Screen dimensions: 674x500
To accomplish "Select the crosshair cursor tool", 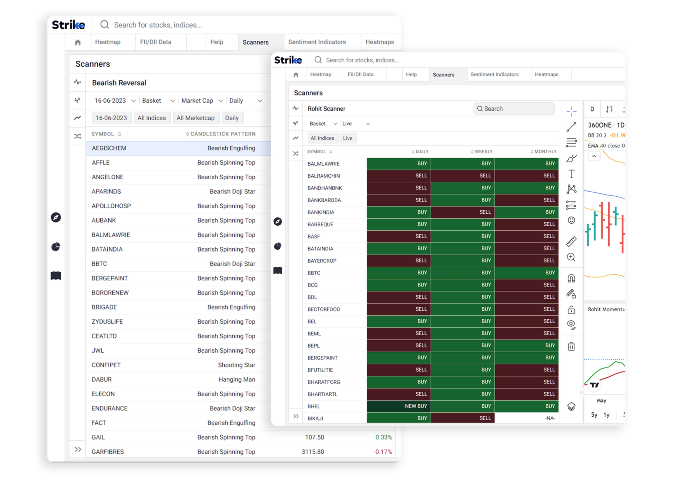I will (571, 111).
